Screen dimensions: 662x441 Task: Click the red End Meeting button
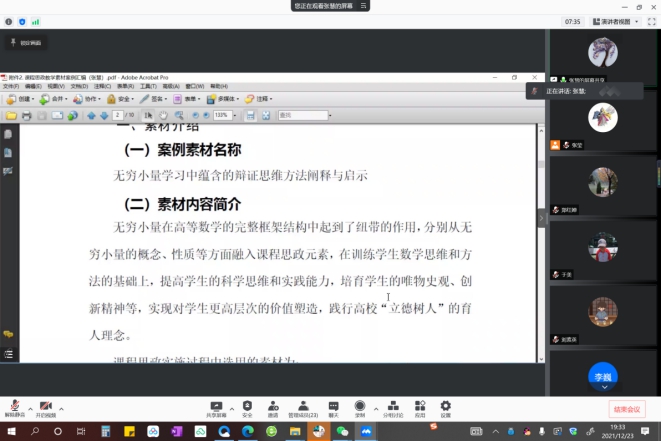(627, 409)
